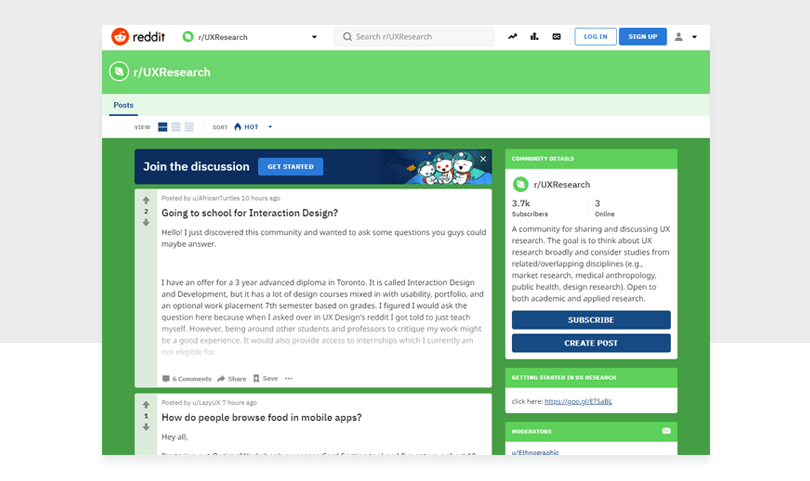Open the user profile icon menu

678,37
